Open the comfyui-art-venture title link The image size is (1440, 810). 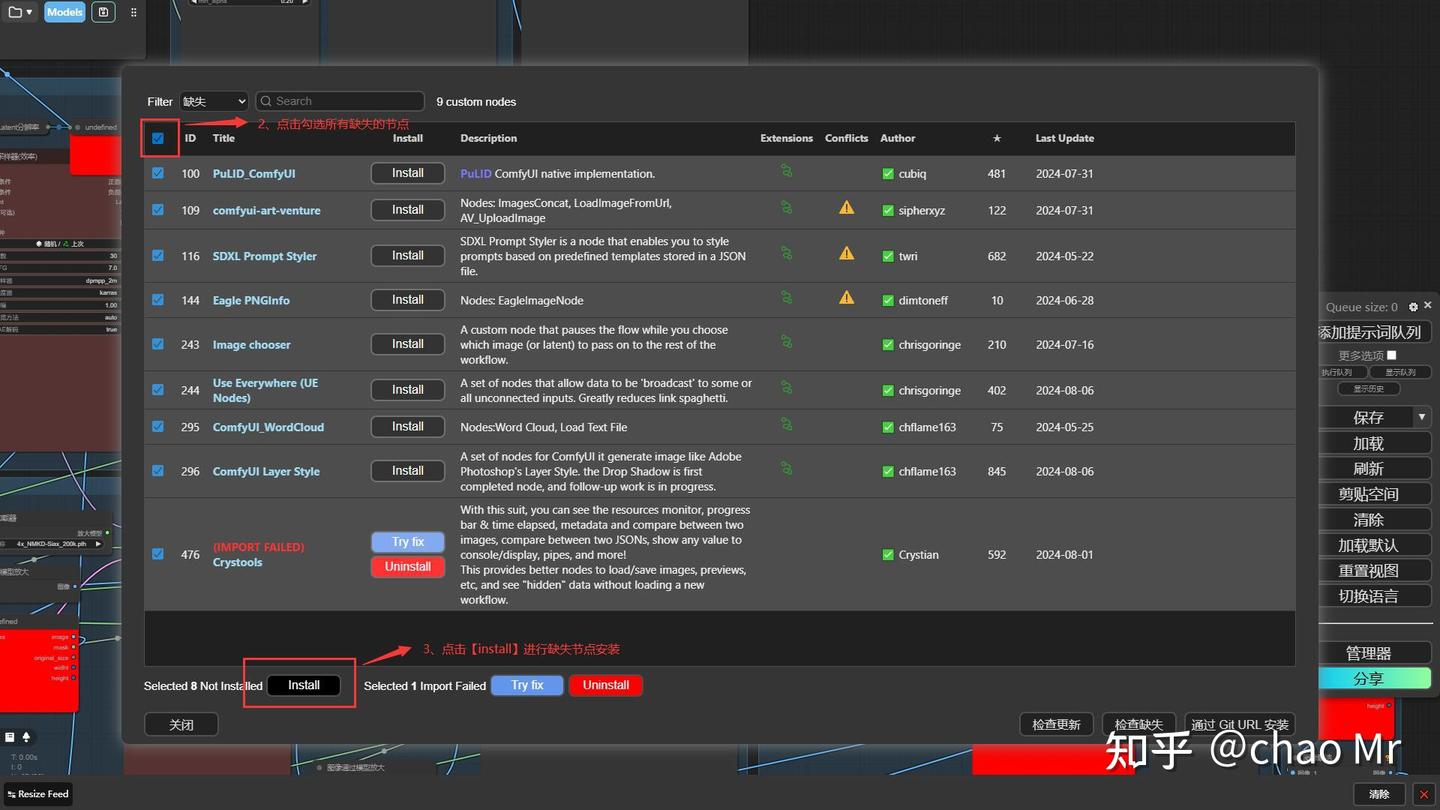(x=267, y=211)
